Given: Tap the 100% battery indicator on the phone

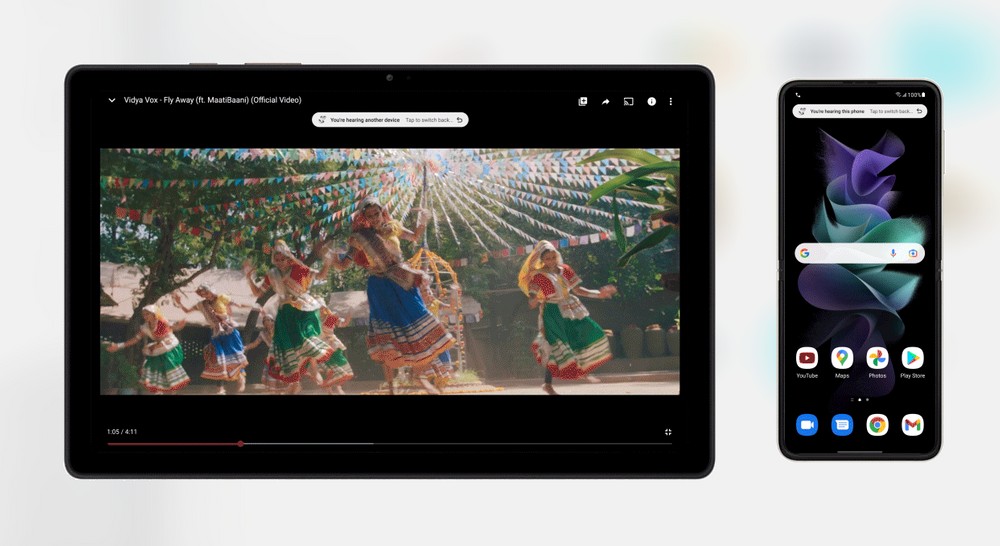Looking at the screenshot, I should point(916,94).
